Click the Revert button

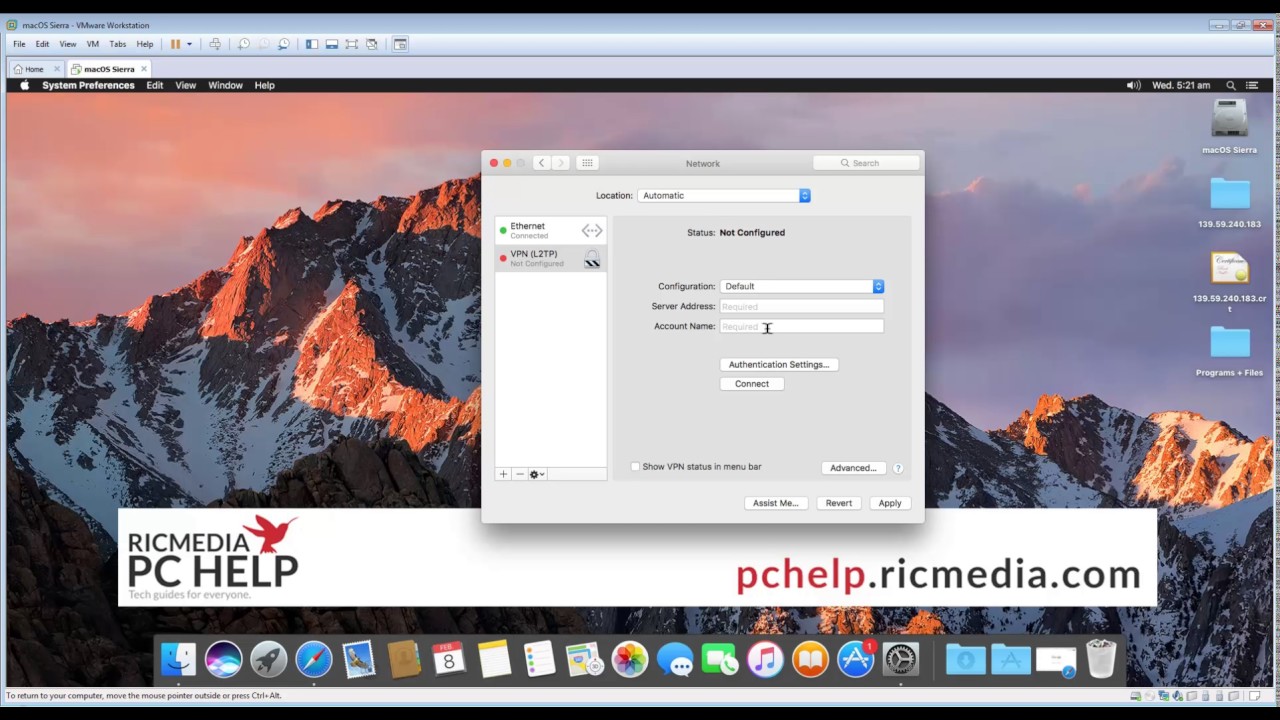(x=839, y=503)
